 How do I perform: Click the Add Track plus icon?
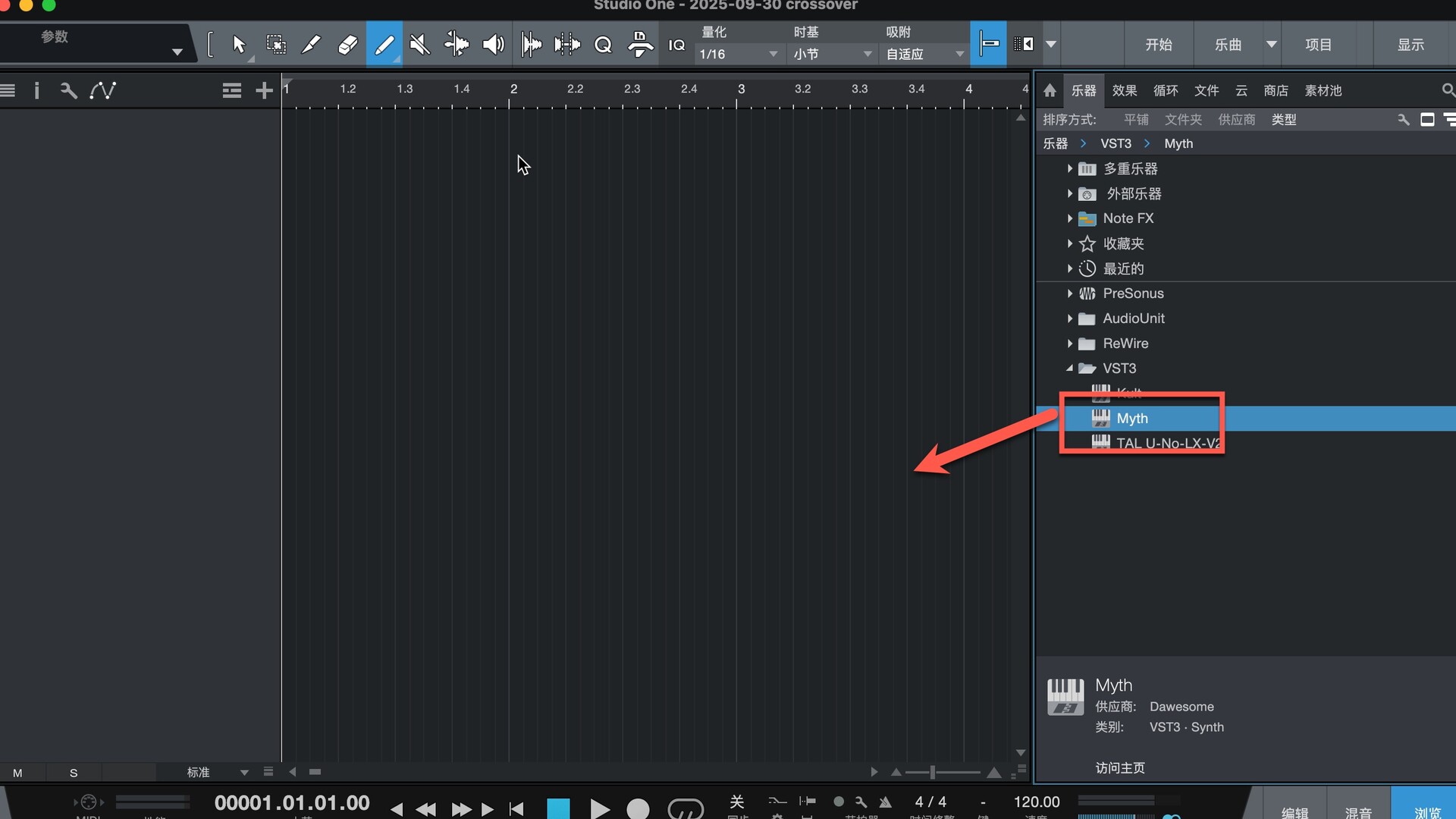264,91
